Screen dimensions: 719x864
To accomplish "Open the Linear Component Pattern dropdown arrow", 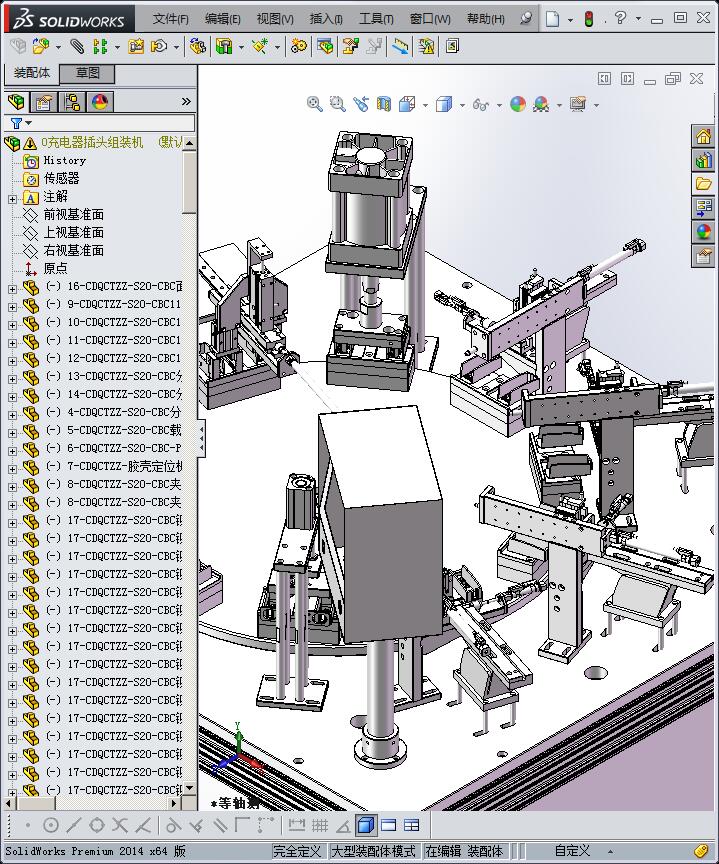I will tap(117, 47).
